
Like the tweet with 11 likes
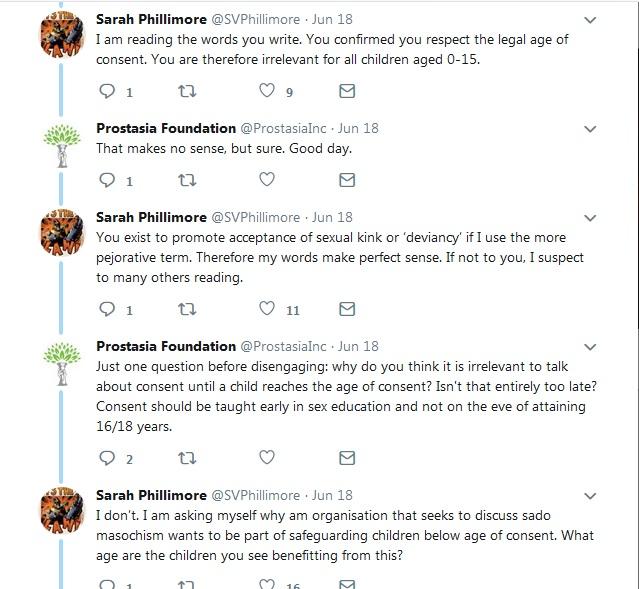point(267,309)
